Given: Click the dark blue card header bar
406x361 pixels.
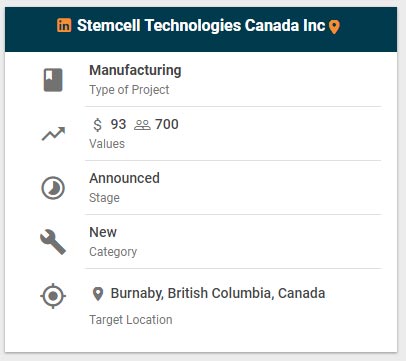Looking at the screenshot, I should click(201, 29).
